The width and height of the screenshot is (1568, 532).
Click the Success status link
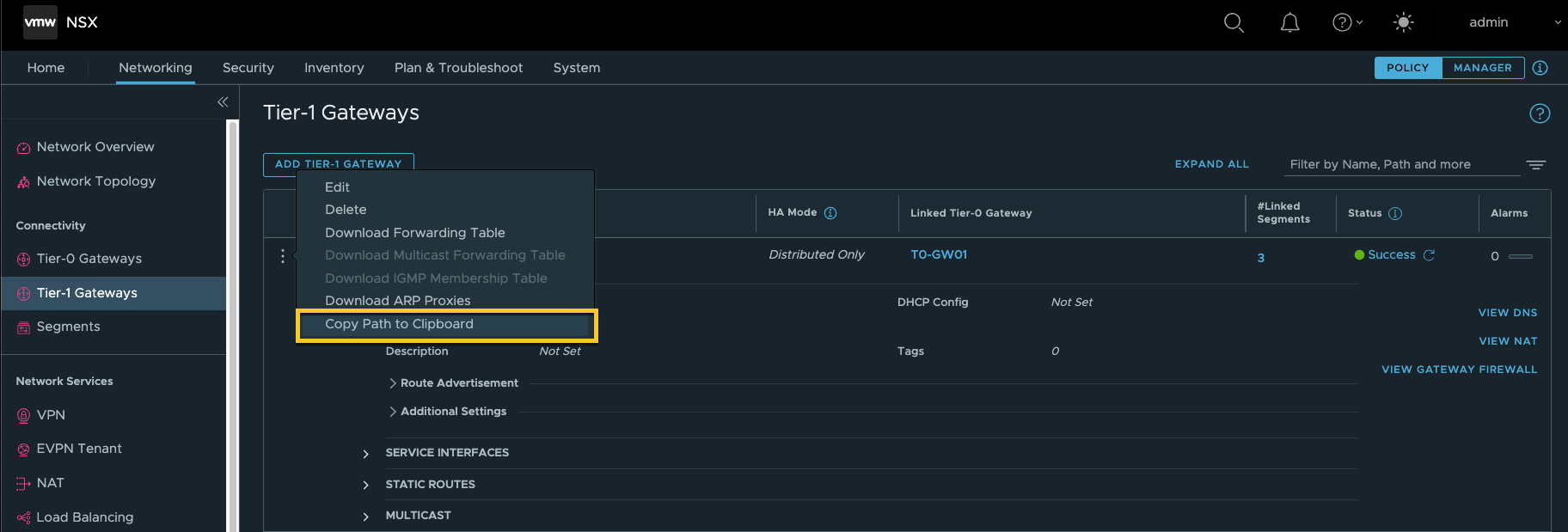(x=1392, y=255)
